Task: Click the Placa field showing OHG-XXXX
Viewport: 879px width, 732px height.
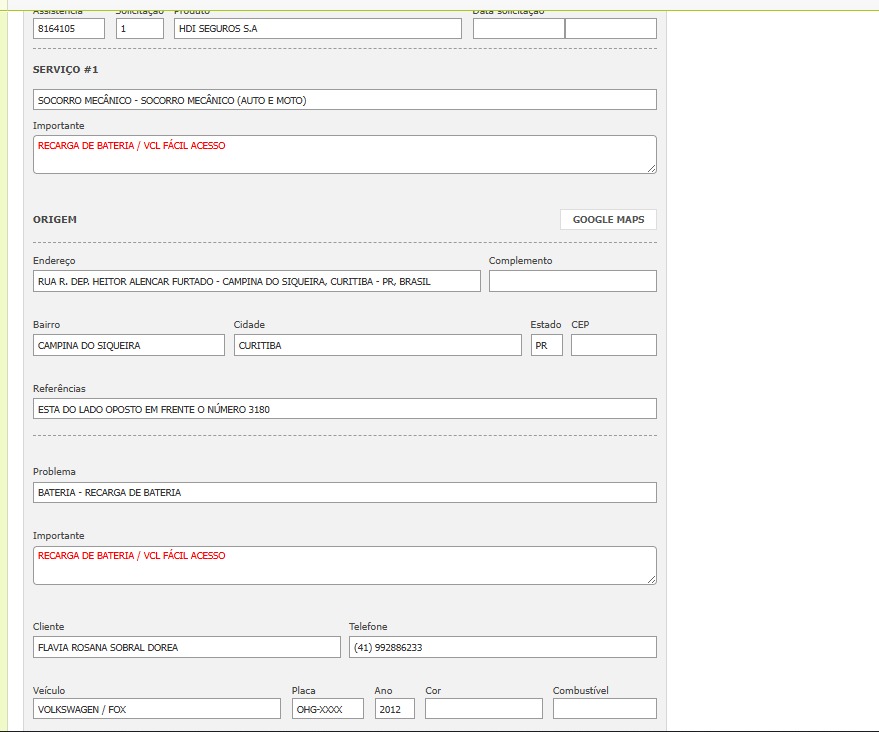Action: click(327, 709)
